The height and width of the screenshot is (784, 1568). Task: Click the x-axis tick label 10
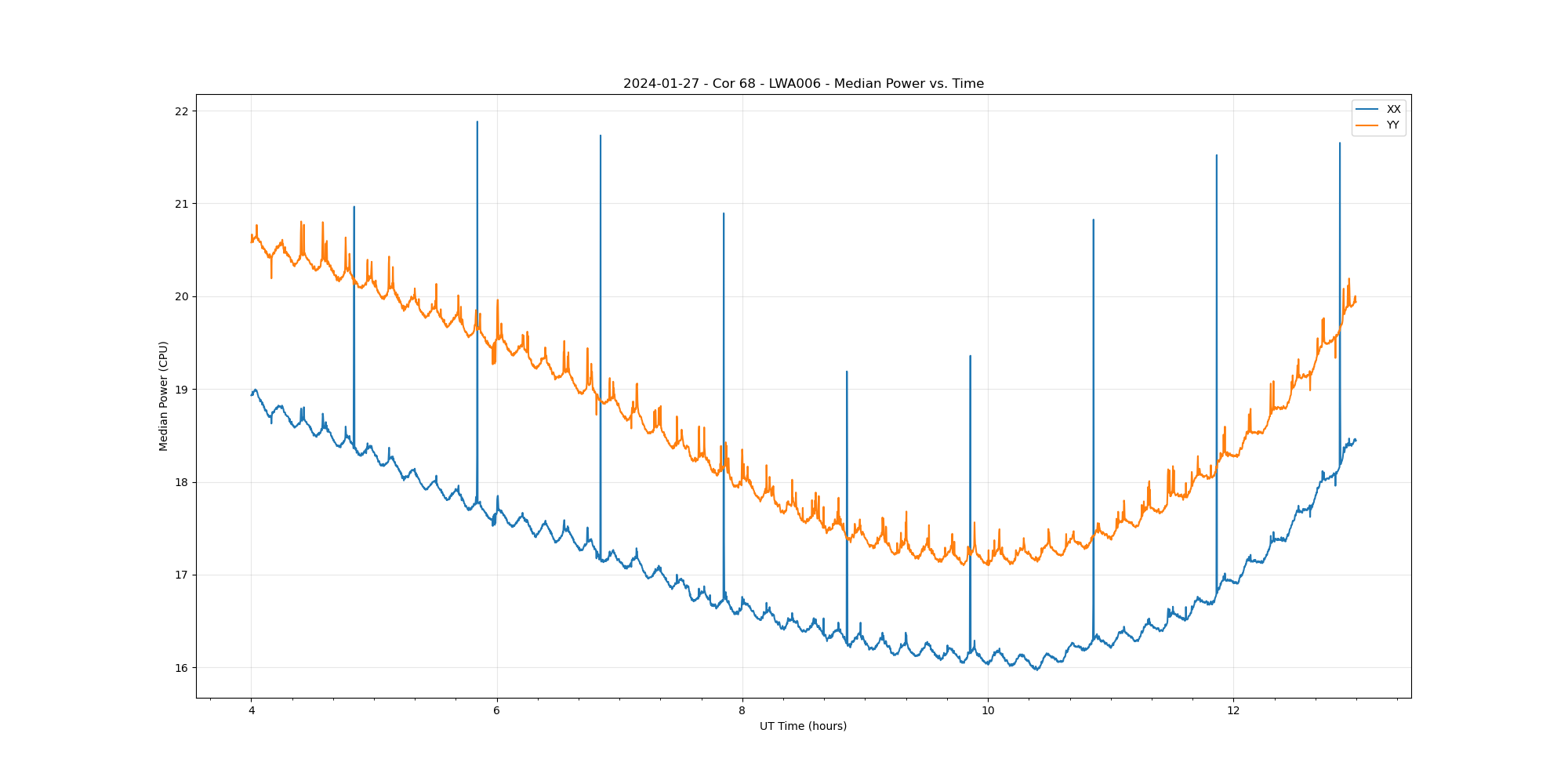point(988,711)
